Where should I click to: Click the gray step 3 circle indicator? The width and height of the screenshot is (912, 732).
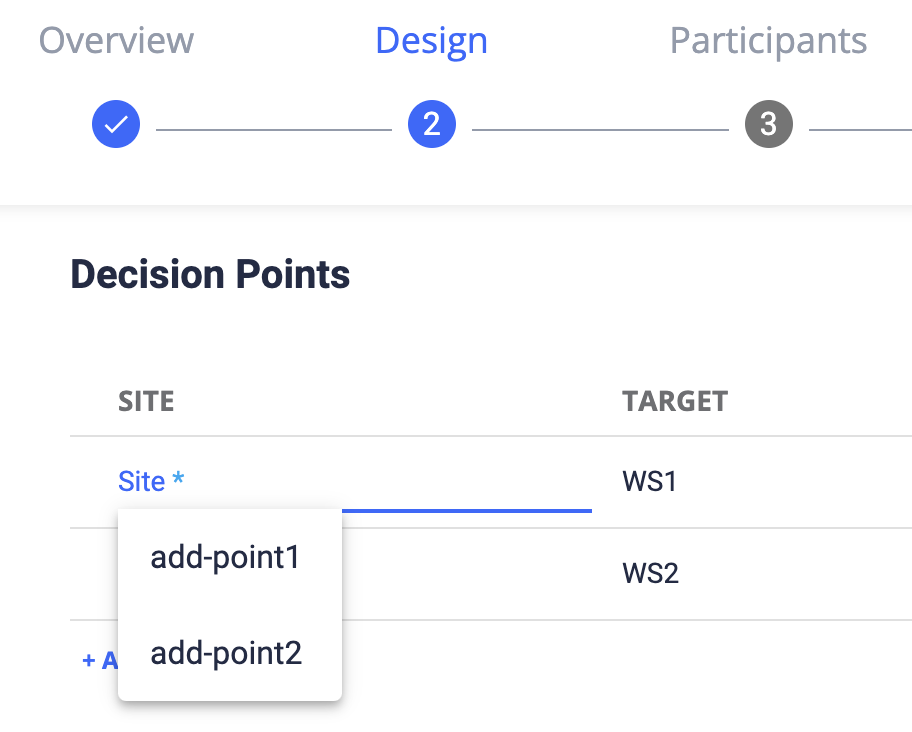pos(768,124)
